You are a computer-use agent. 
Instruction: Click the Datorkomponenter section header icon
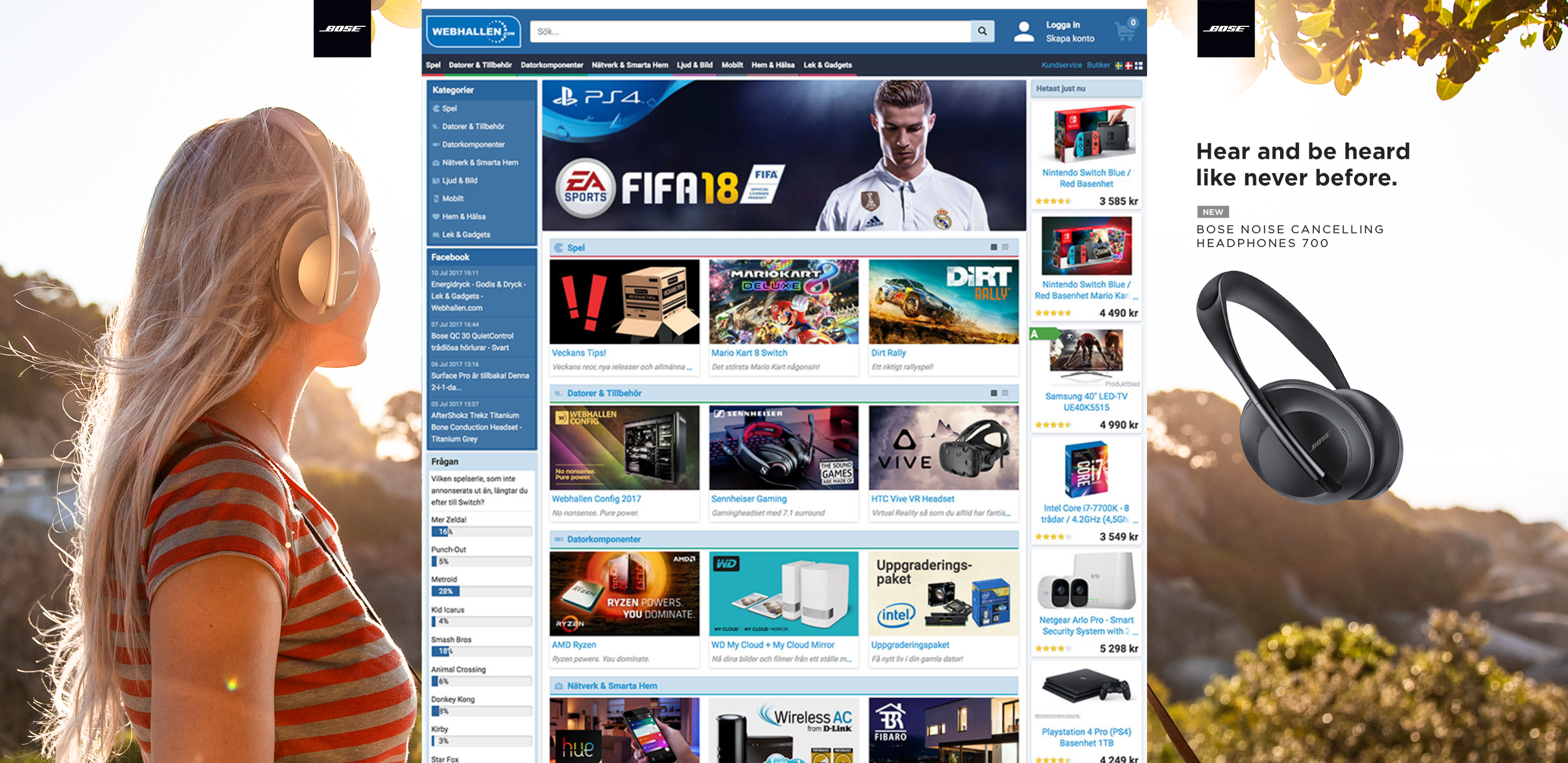(558, 539)
